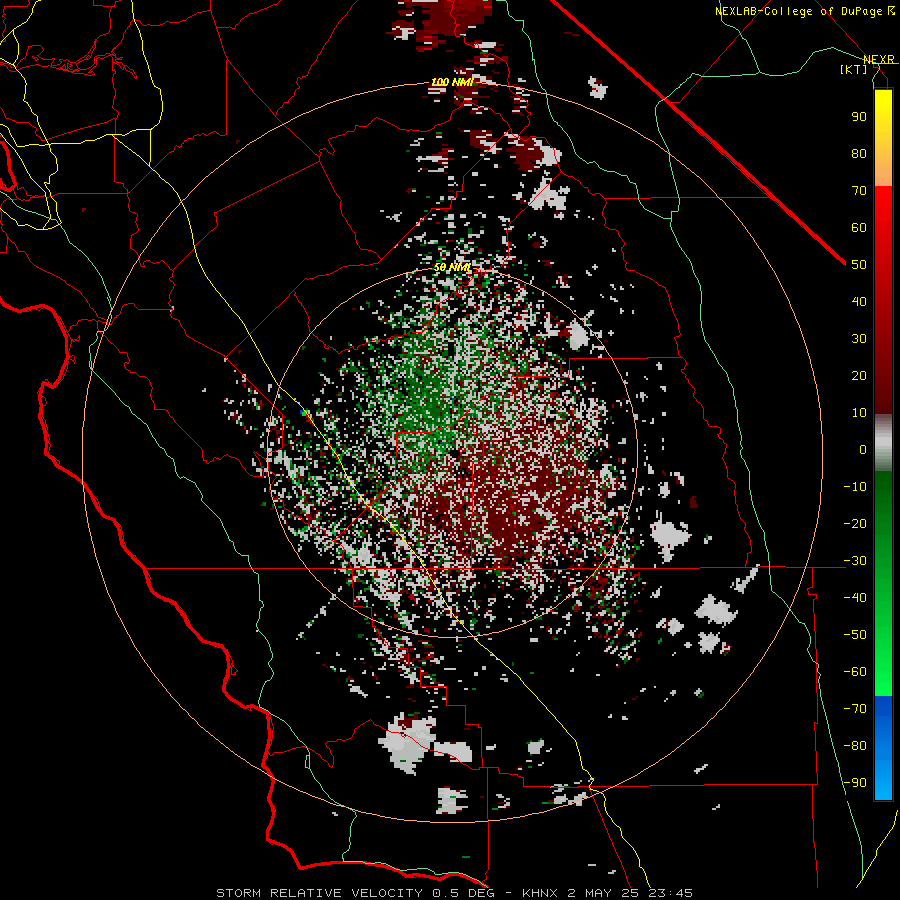Click the Storm Relative Velocity caption text

[454, 893]
